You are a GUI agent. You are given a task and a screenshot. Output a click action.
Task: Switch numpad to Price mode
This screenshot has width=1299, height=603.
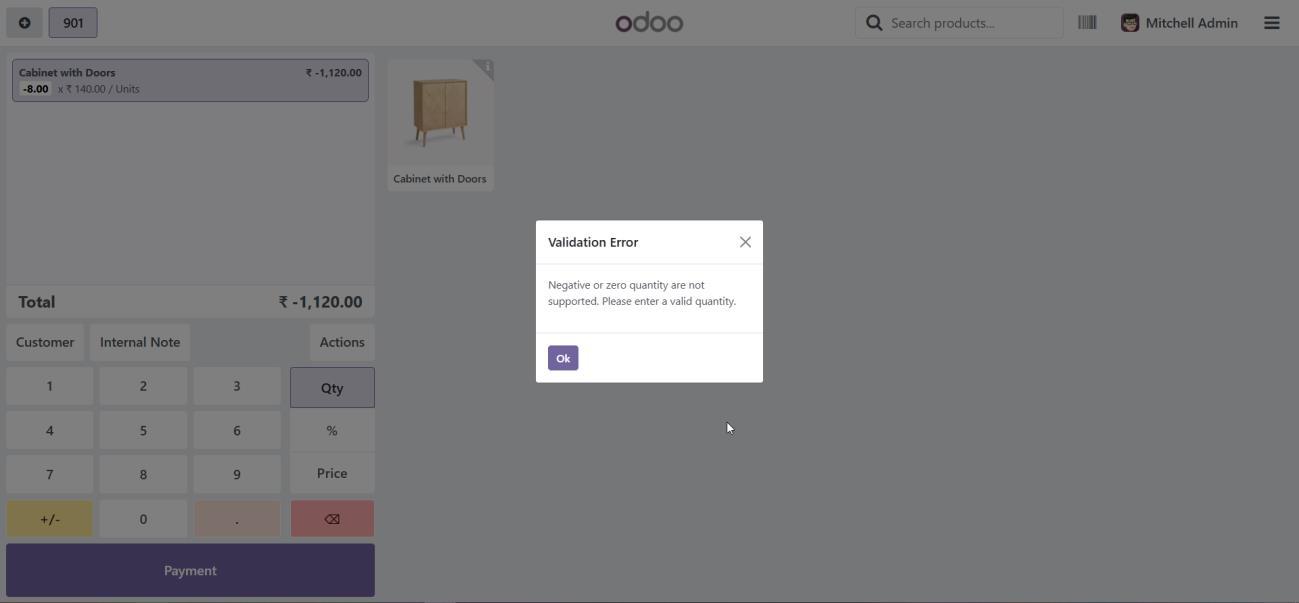point(332,474)
